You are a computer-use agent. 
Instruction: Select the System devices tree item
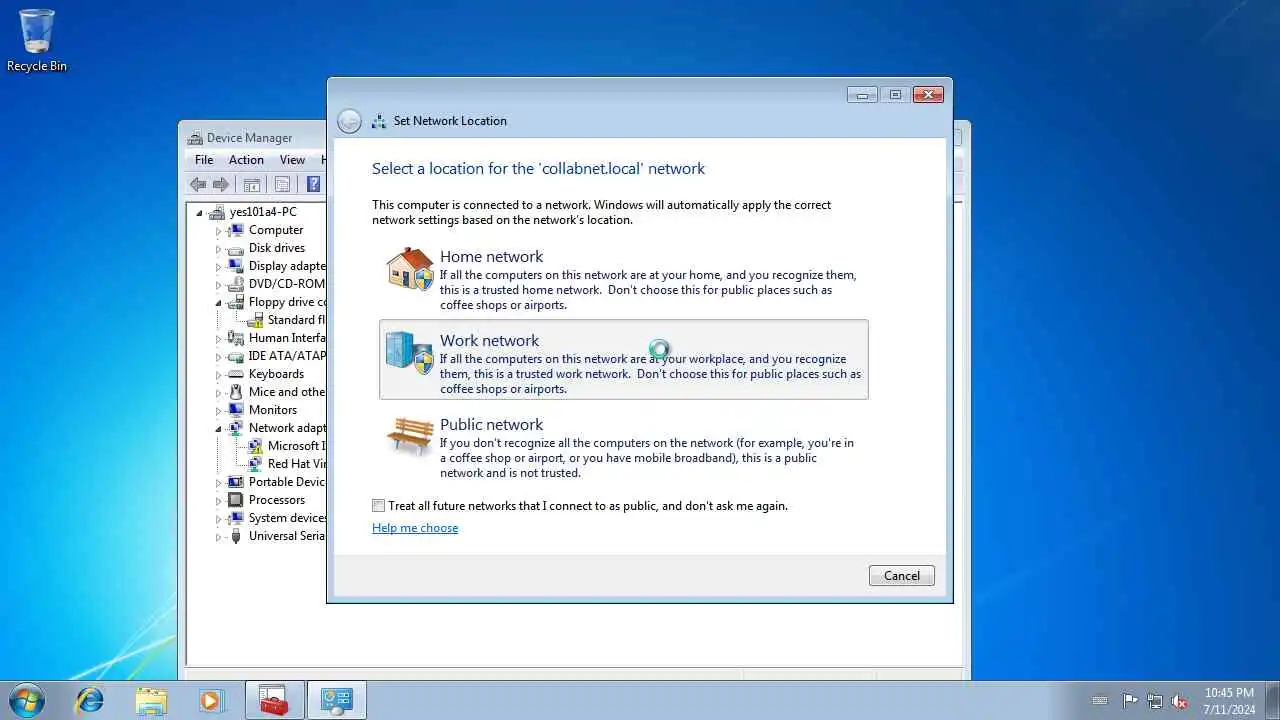[288, 518]
